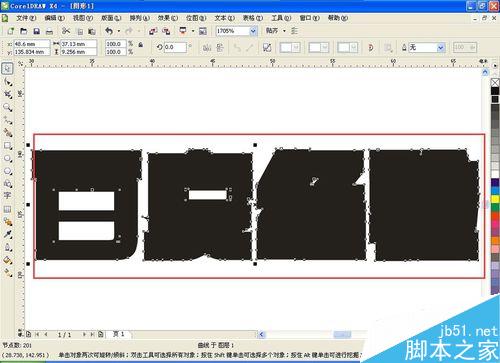Open the Welcome screen icon
500x363 pixels.
[x=203, y=31]
